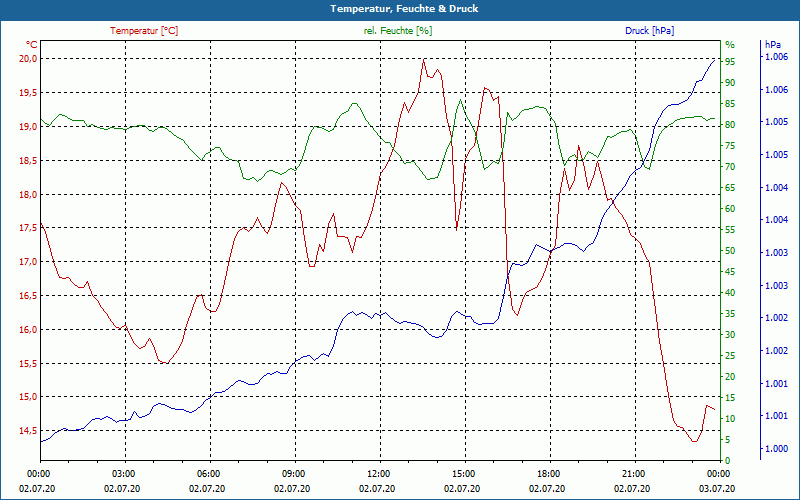Click the red '°C' axis unit label
Screen dimensions: 800x500
tap(32, 45)
